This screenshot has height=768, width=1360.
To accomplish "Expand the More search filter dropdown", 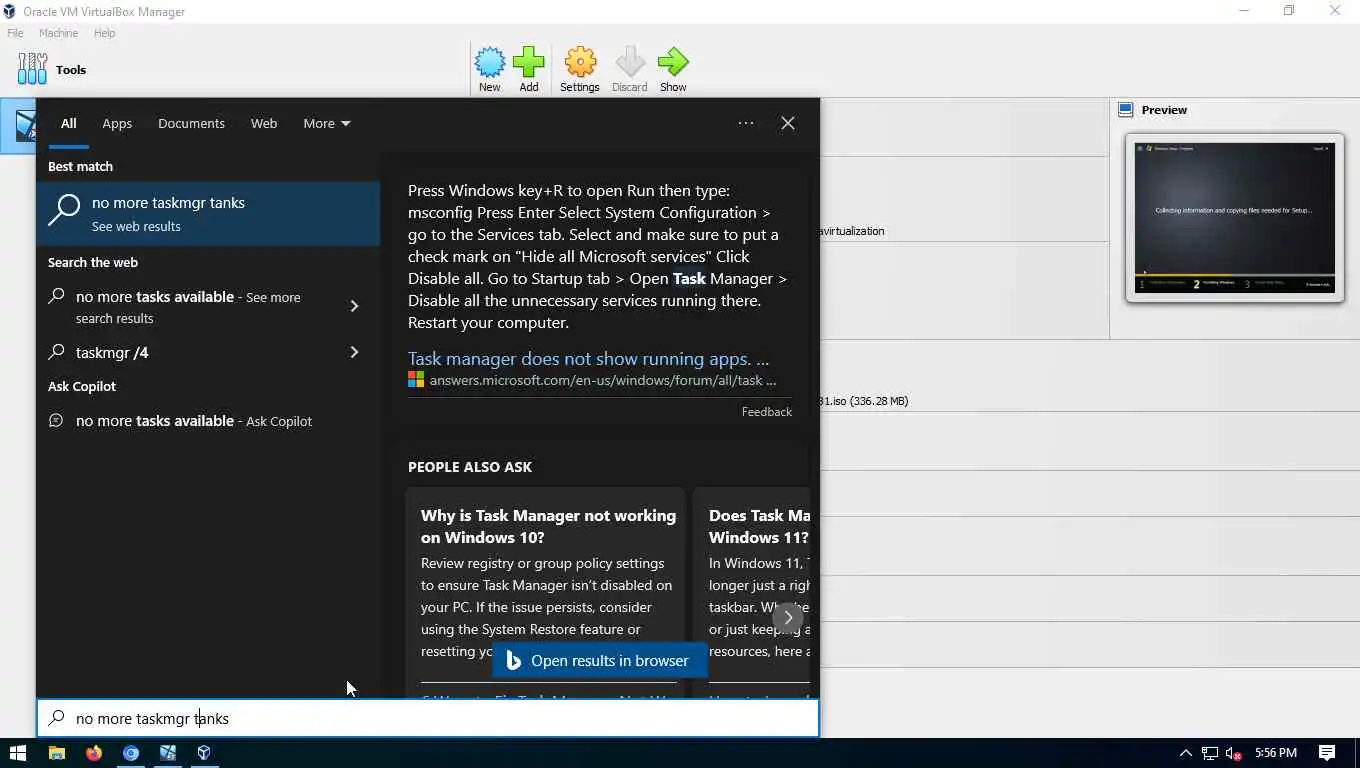I will tap(326, 124).
